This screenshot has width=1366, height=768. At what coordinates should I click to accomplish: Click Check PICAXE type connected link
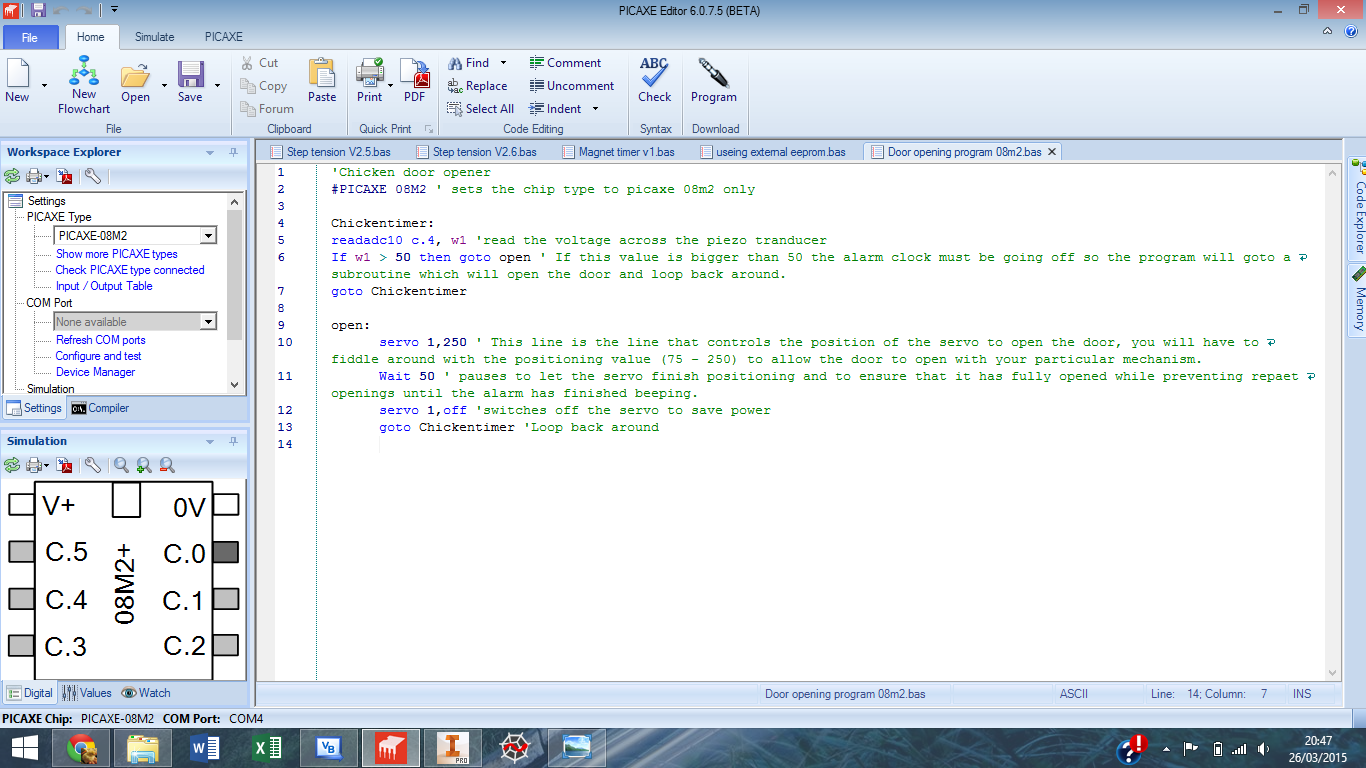(x=130, y=270)
